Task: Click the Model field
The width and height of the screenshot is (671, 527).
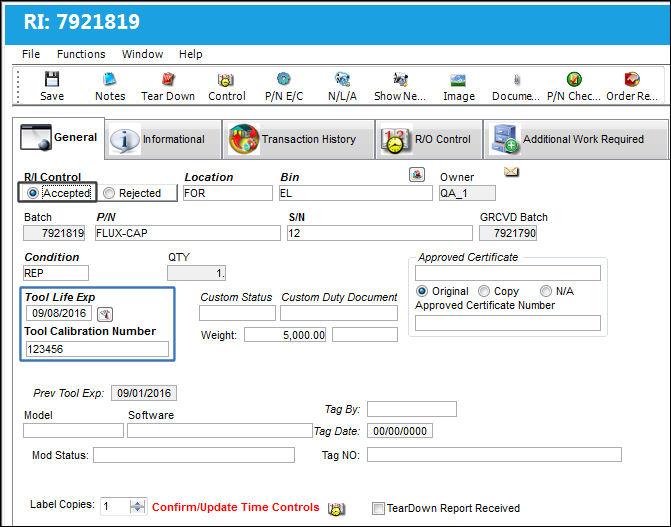Action: 73,430
